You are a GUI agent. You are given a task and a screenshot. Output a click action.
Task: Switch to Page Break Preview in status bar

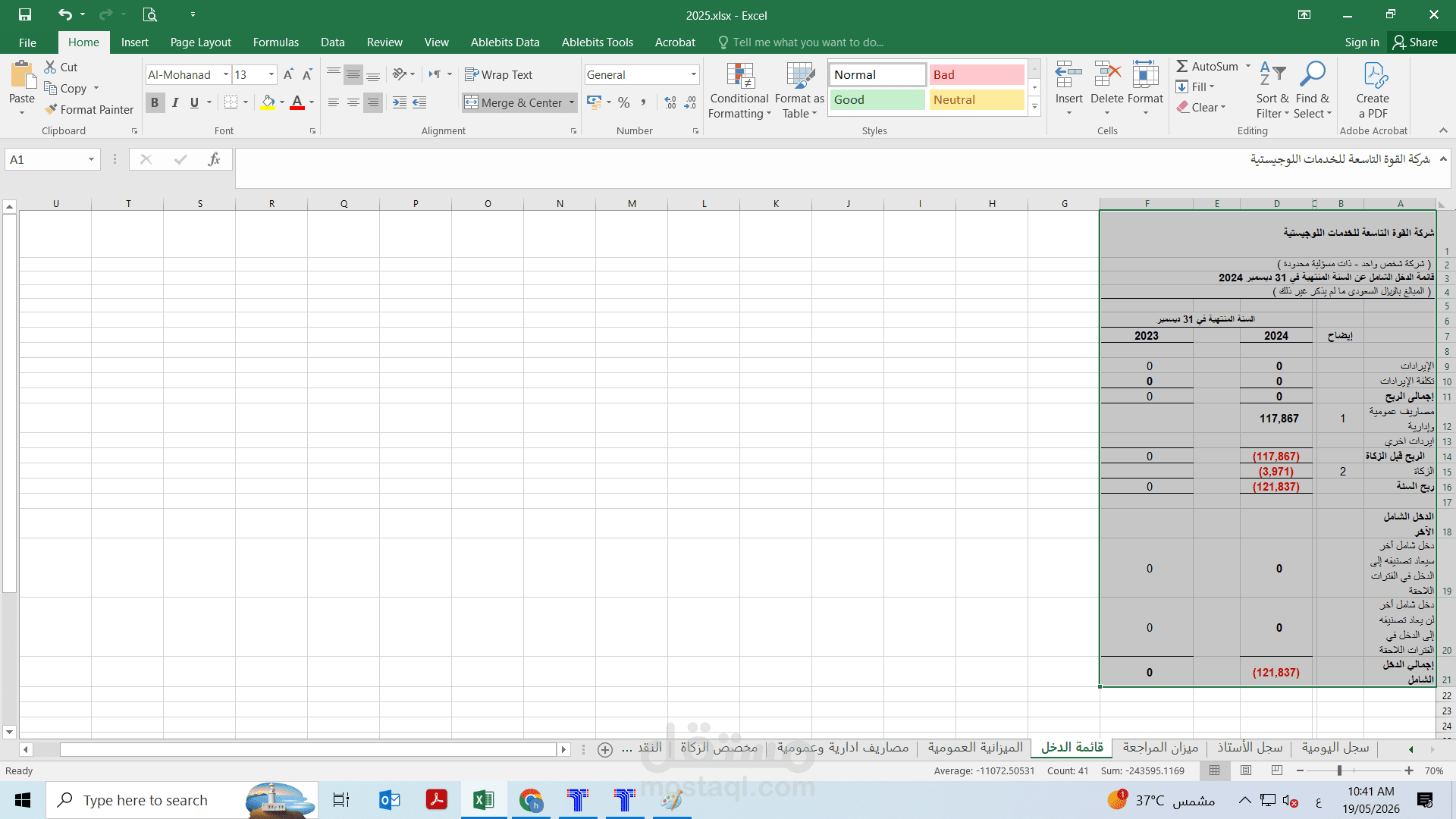[x=1277, y=770]
